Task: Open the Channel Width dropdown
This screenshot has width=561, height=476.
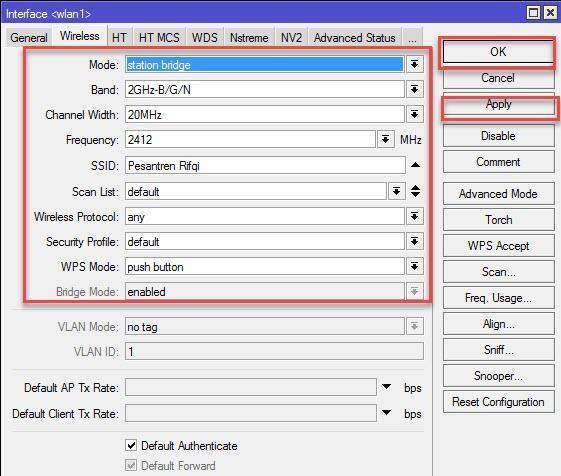Action: [x=414, y=115]
